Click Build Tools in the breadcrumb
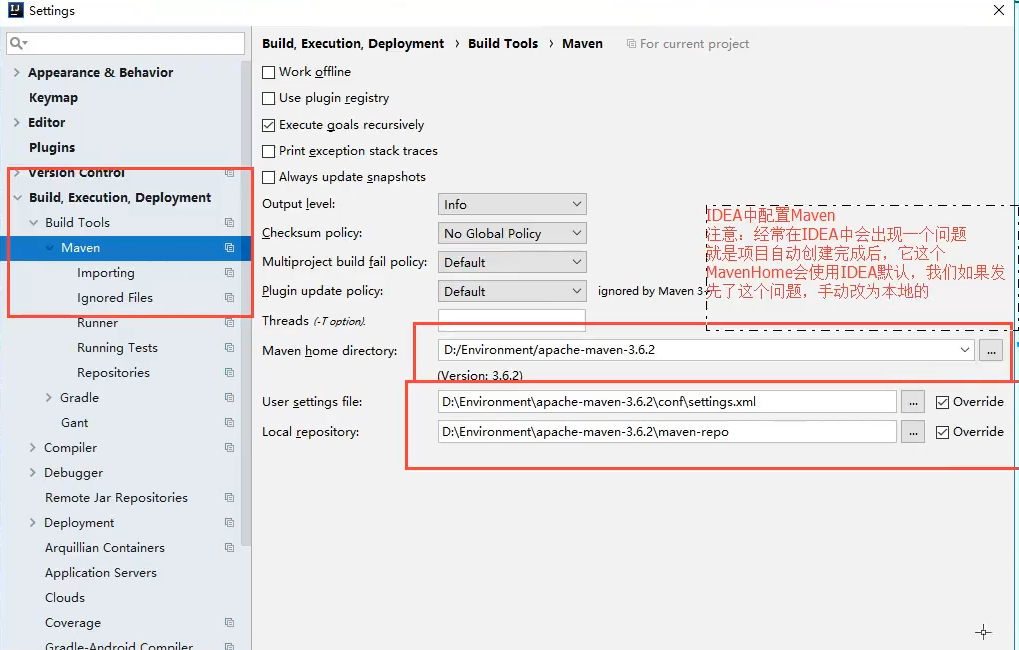Screen dimensions: 1019x650 (503, 44)
